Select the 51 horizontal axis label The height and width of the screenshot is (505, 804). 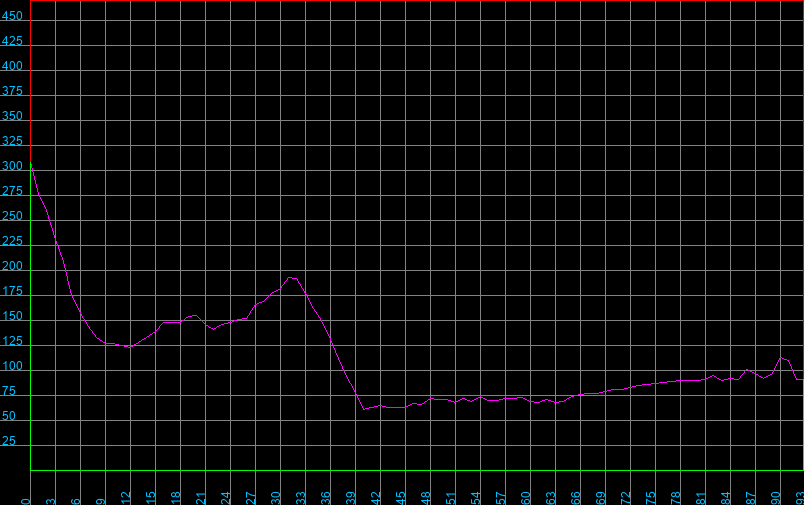[x=451, y=498]
